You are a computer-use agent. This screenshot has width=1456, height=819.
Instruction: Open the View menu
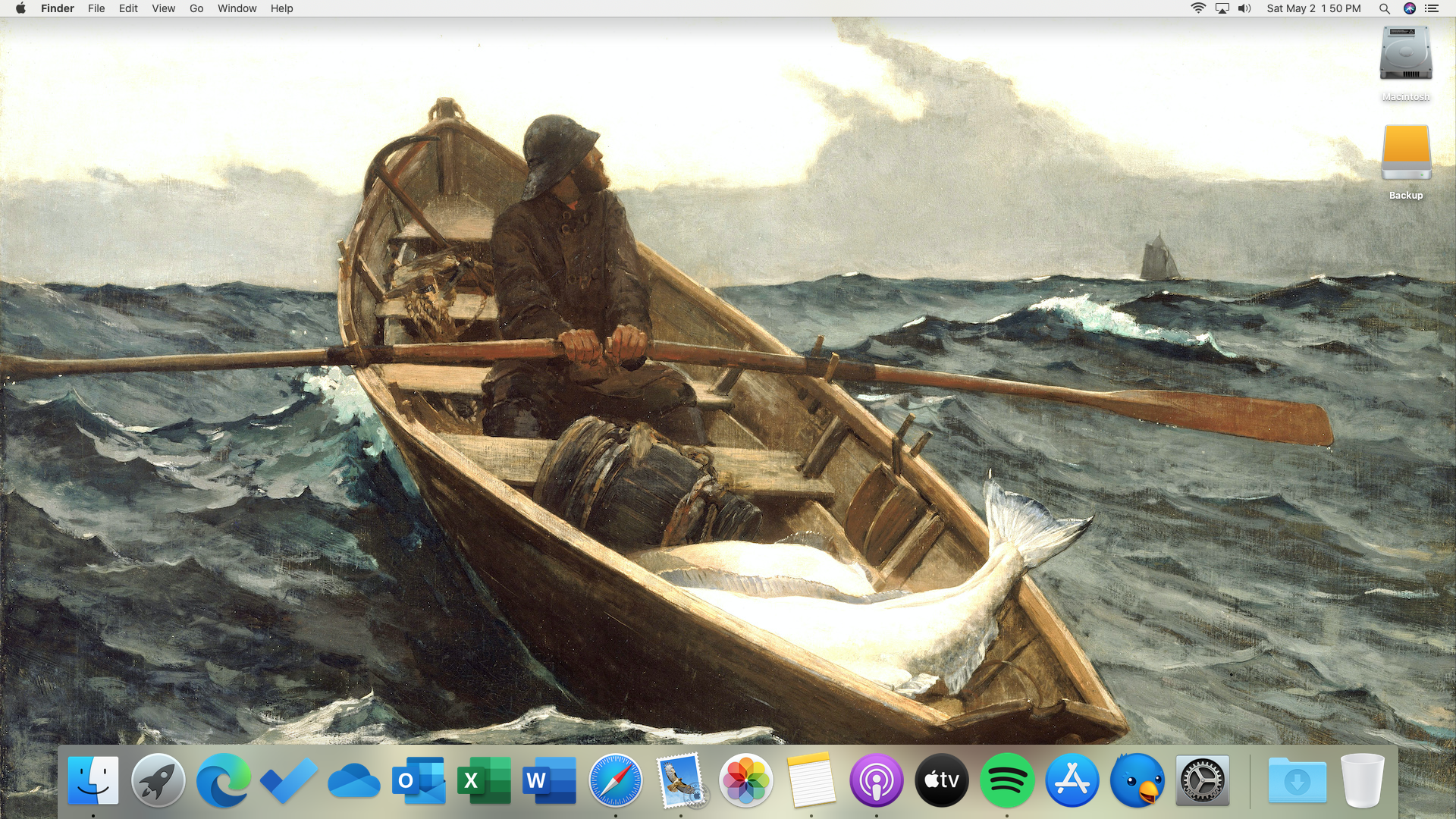pos(163,8)
